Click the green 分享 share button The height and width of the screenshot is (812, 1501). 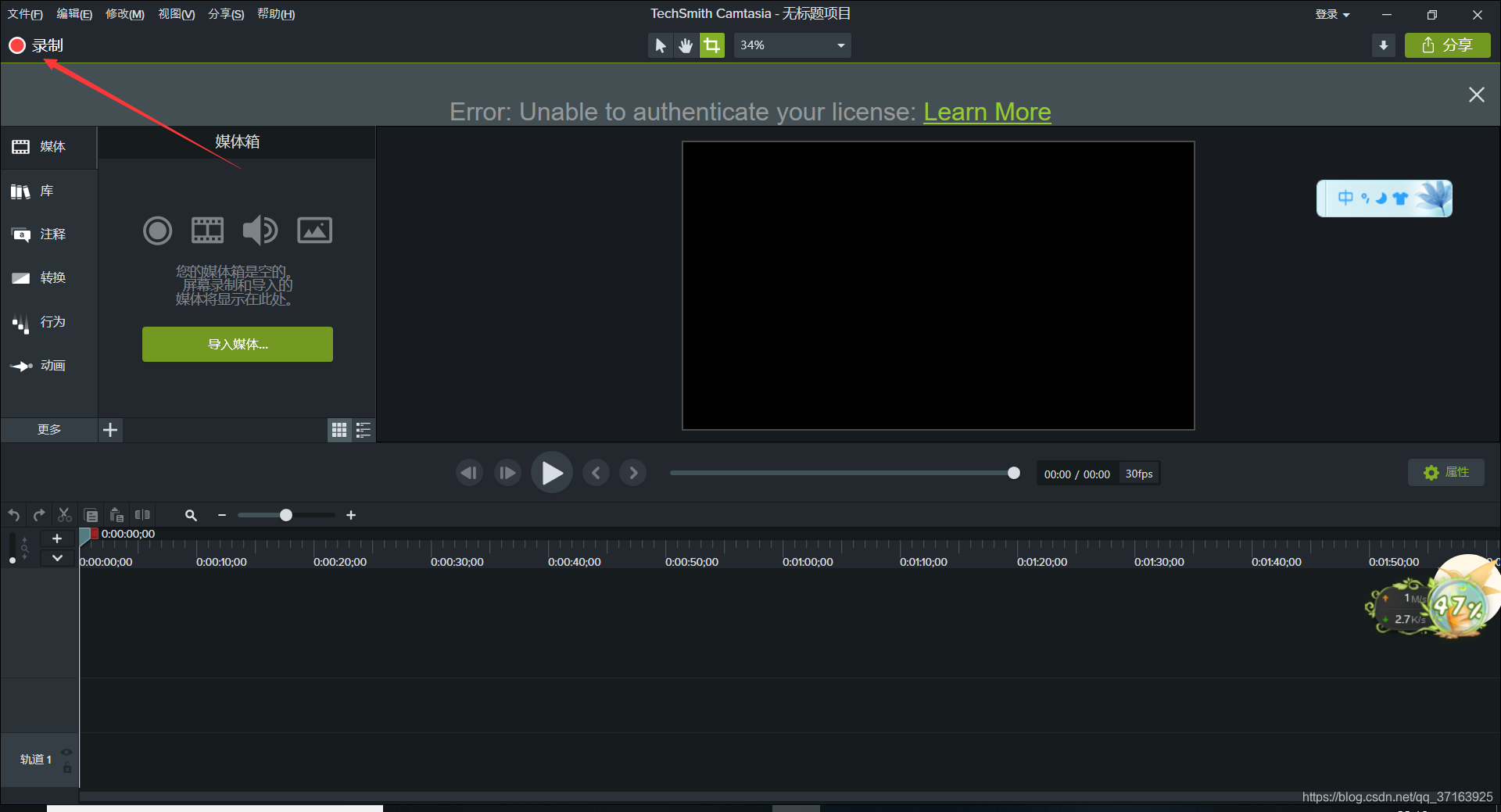tap(1447, 45)
